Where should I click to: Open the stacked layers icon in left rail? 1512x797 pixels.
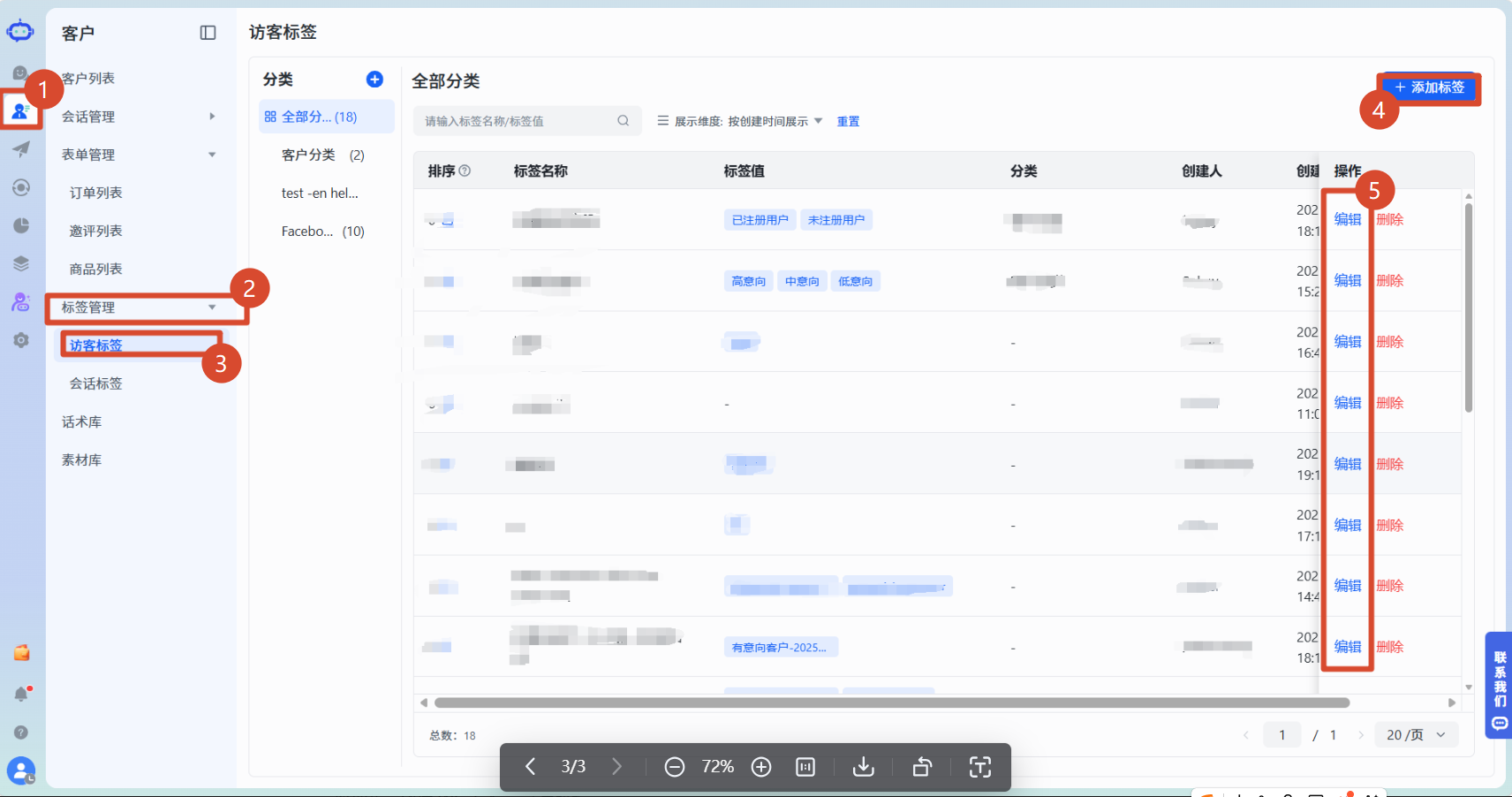21,263
